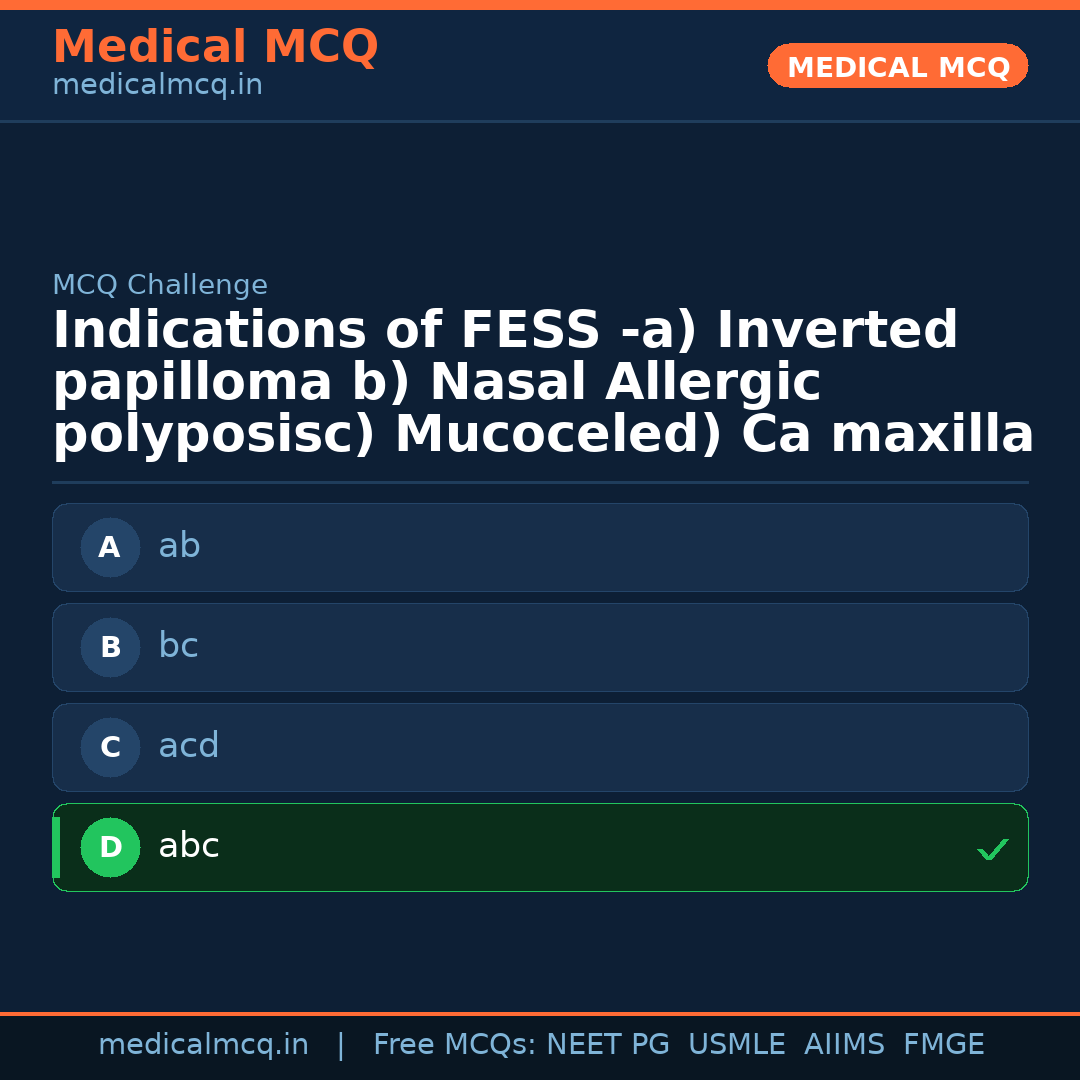Open the medicalmcq.in link in the footer
Screen dimensions: 1080x1080
coord(203,1045)
